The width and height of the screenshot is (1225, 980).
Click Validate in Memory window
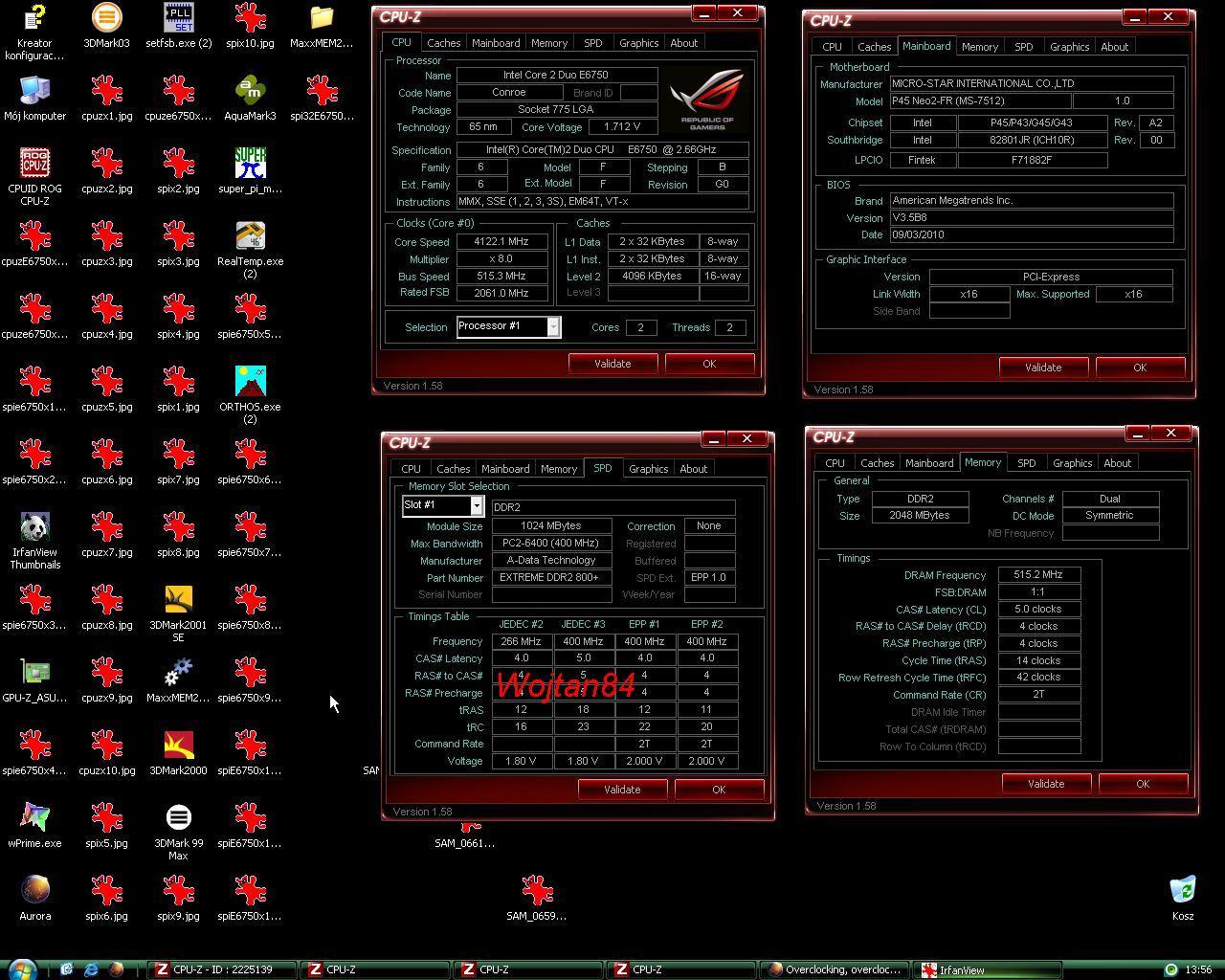pos(1046,784)
